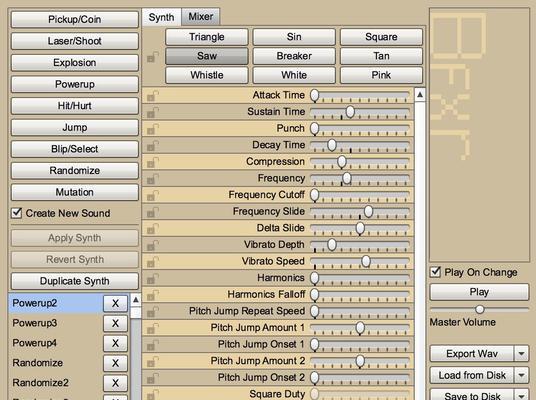Delete the Randomize2 sound using X
Viewport: 536px width, 400px height.
(x=116, y=383)
